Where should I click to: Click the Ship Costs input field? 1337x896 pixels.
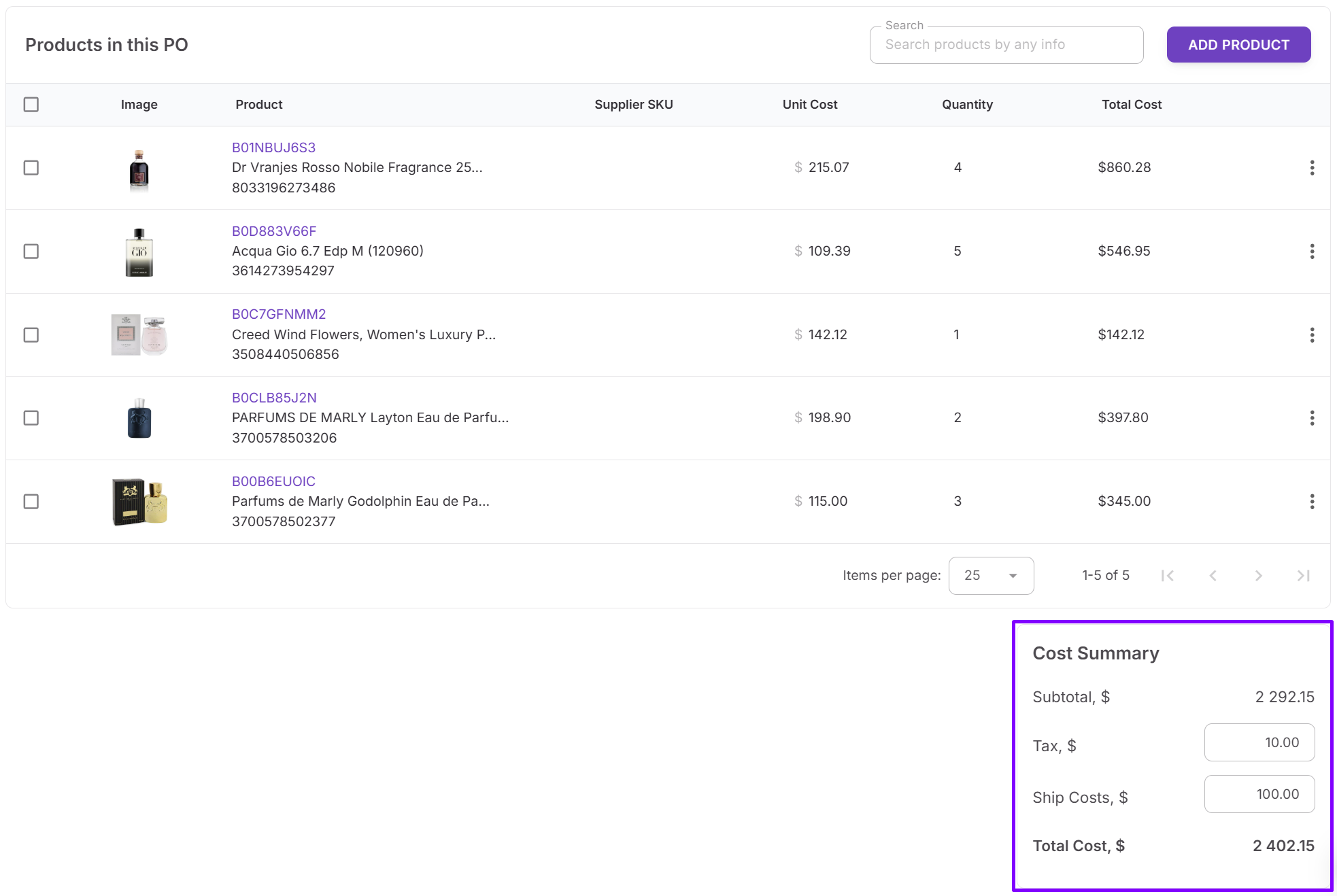pos(1259,794)
